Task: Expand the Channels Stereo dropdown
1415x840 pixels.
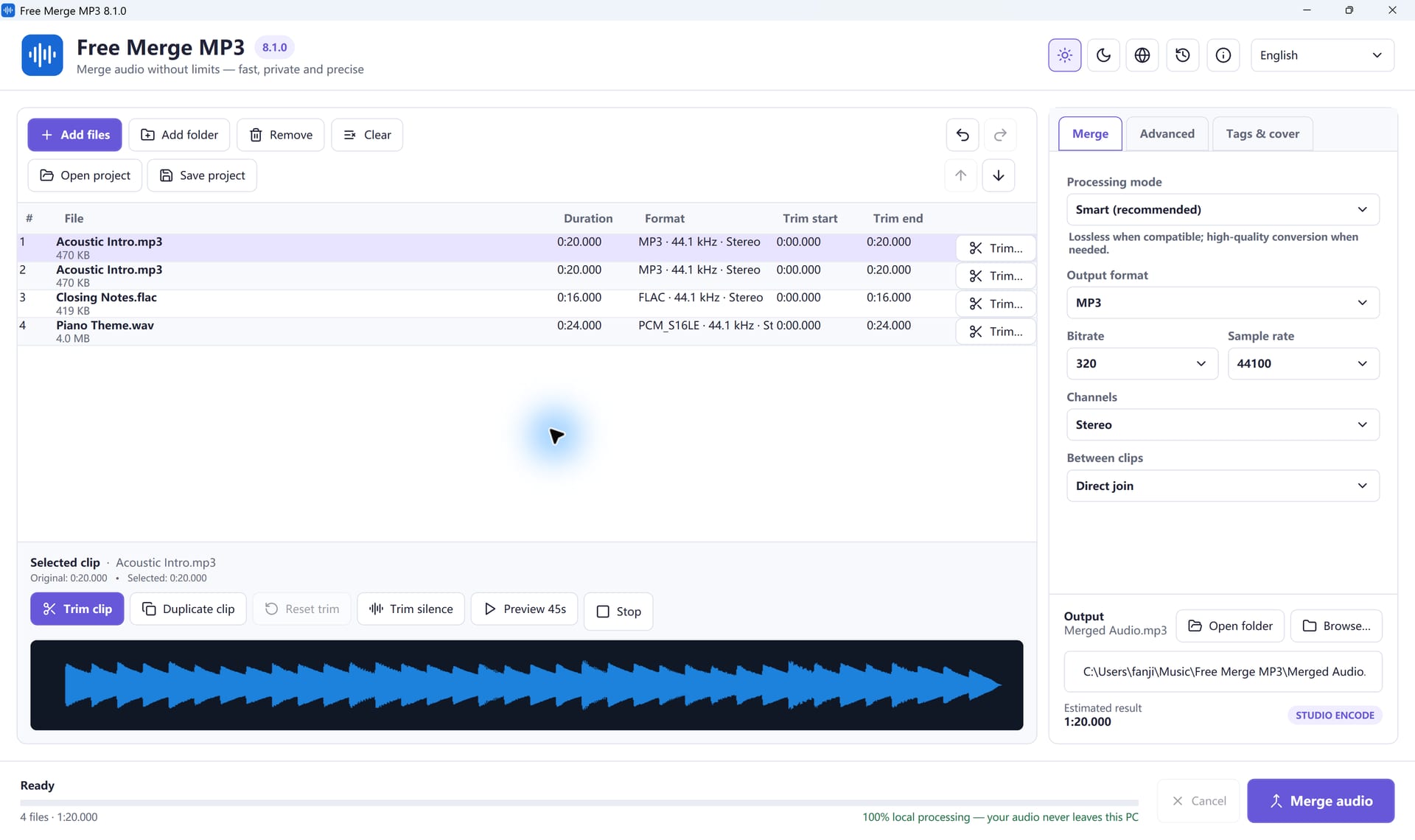Action: tap(1223, 425)
